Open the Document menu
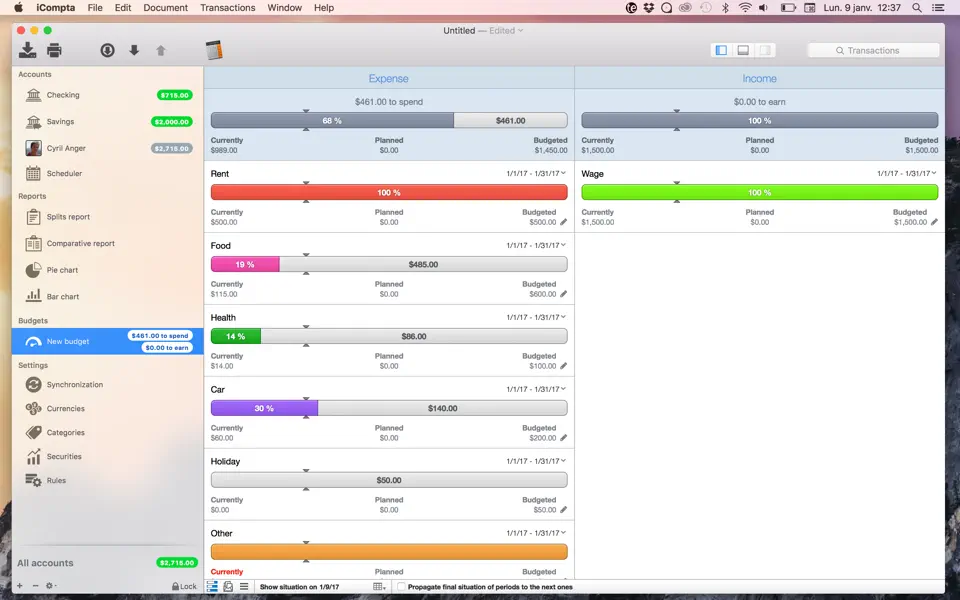 (x=165, y=8)
